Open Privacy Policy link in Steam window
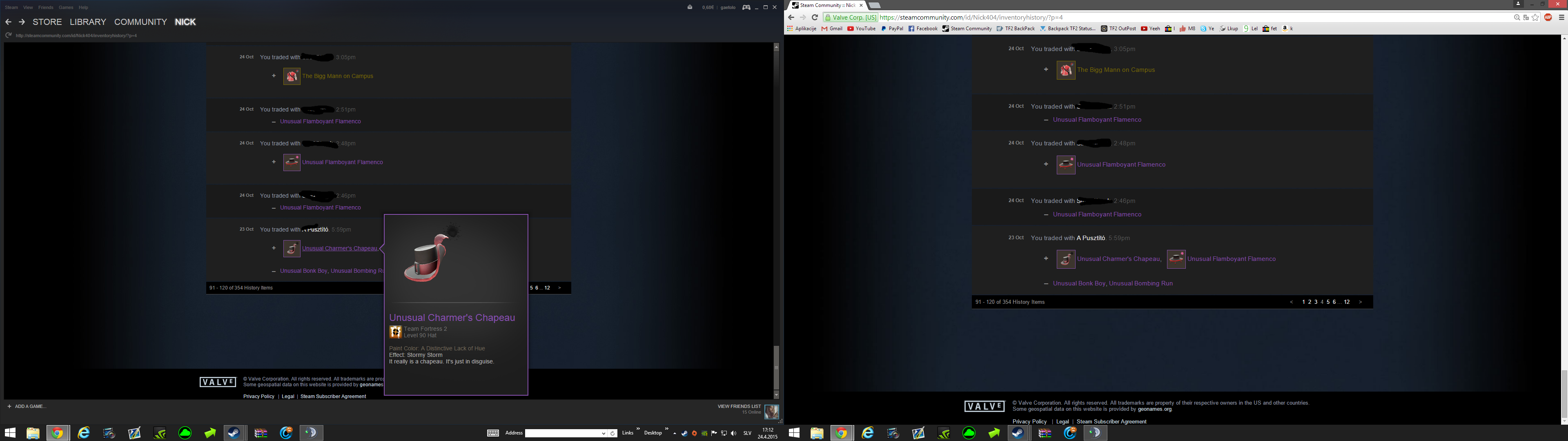Image resolution: width=1568 pixels, height=441 pixels. click(259, 396)
